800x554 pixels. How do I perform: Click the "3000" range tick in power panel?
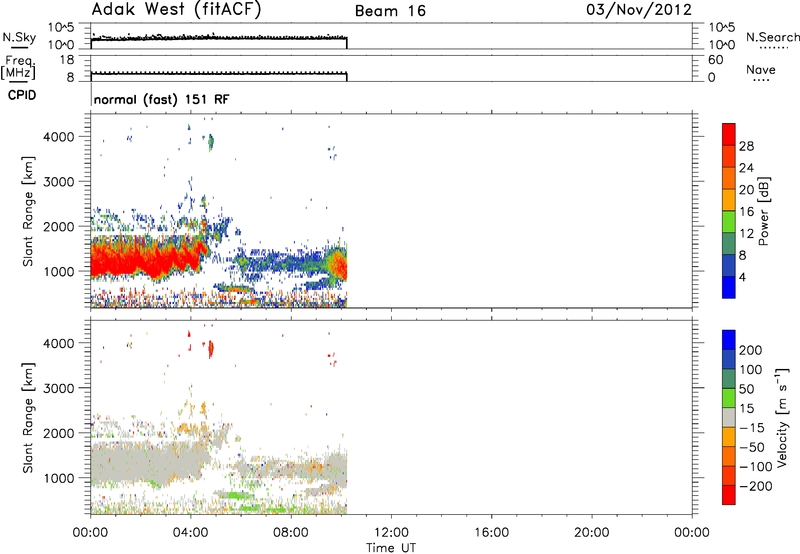pos(59,182)
